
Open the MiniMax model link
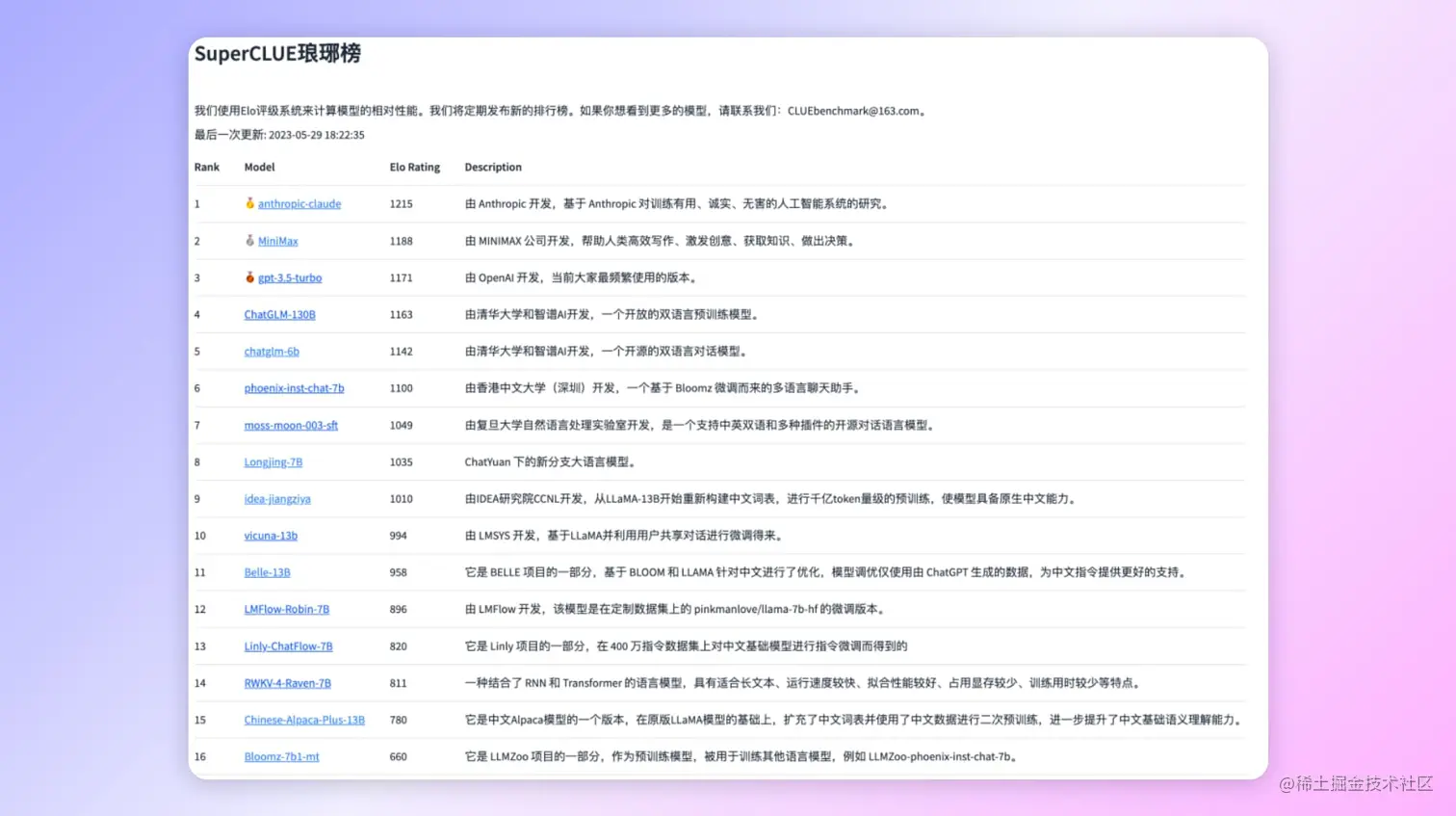coord(278,241)
